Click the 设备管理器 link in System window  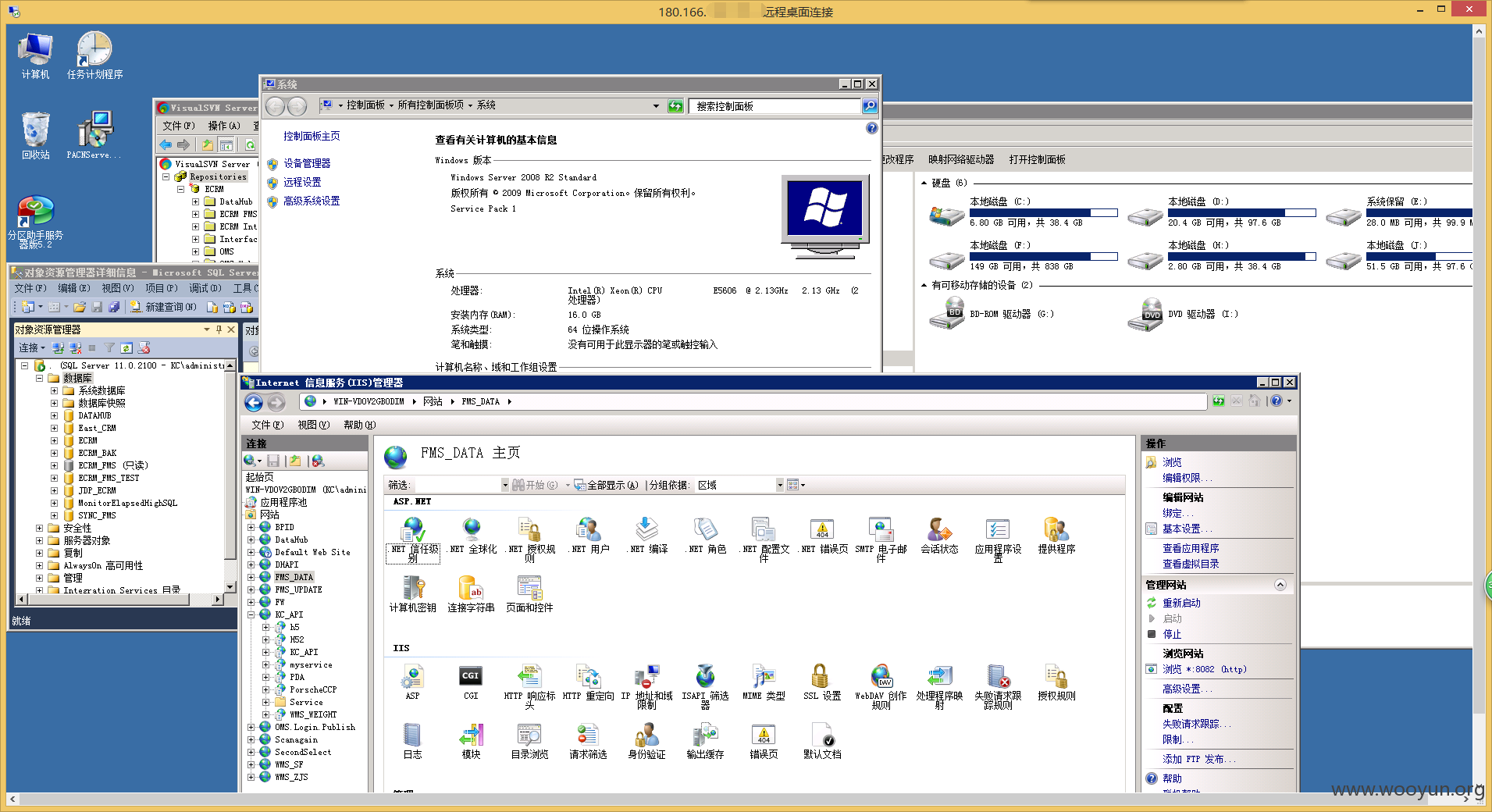[x=307, y=163]
